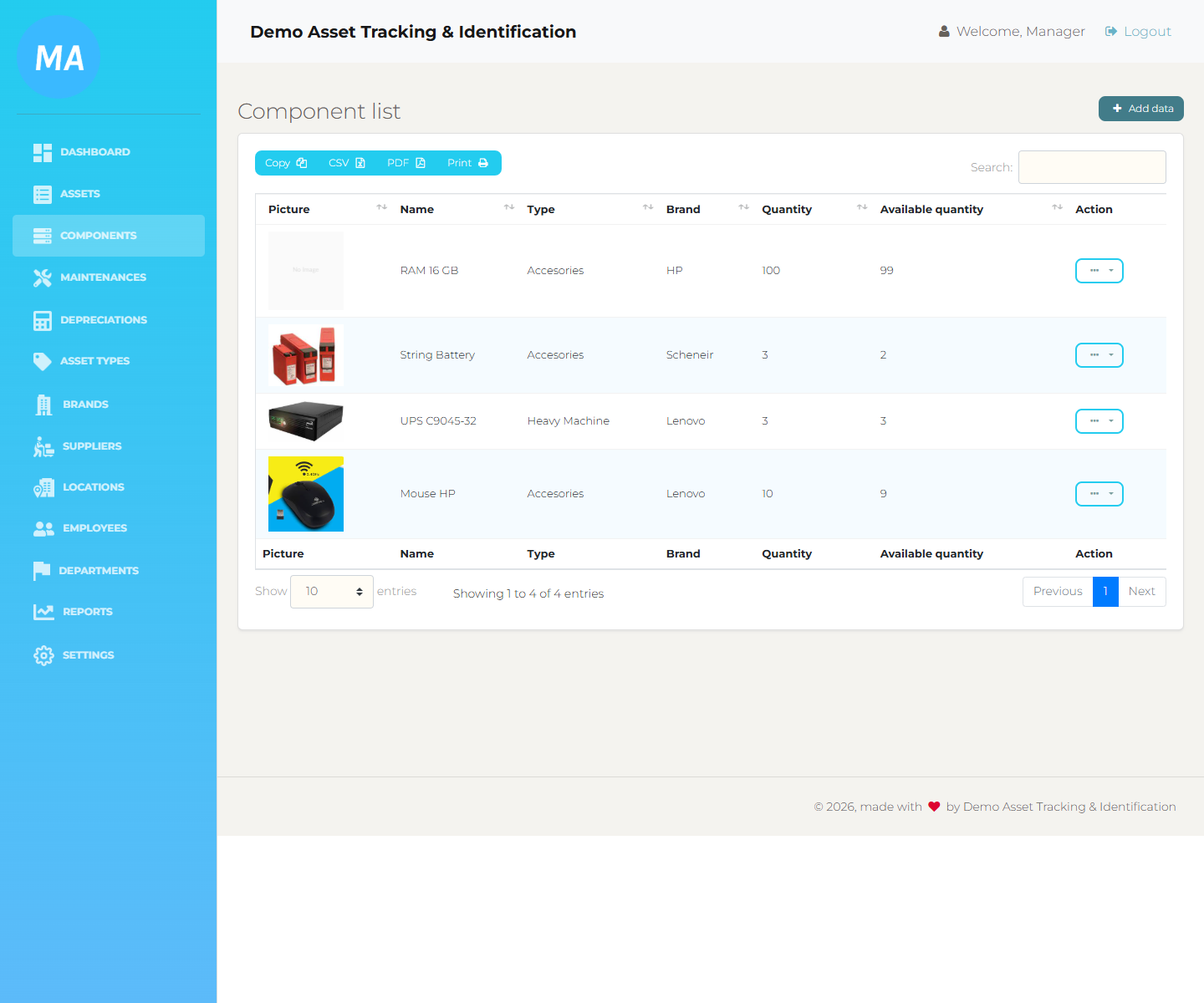Click the Departments flag icon
The image size is (1204, 1003).
[42, 571]
